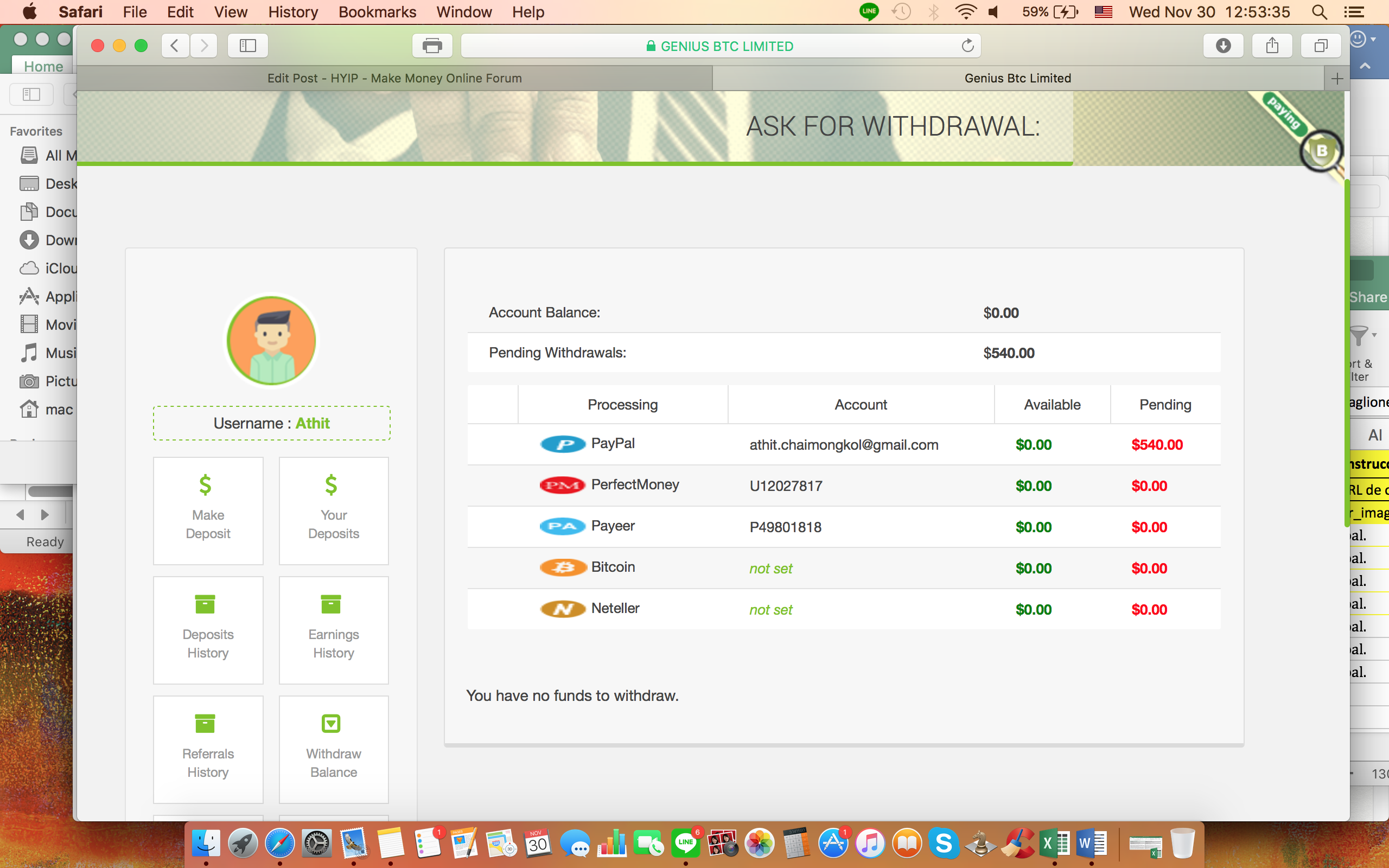Open the Safari downloads icon
The height and width of the screenshot is (868, 1389).
[1223, 46]
